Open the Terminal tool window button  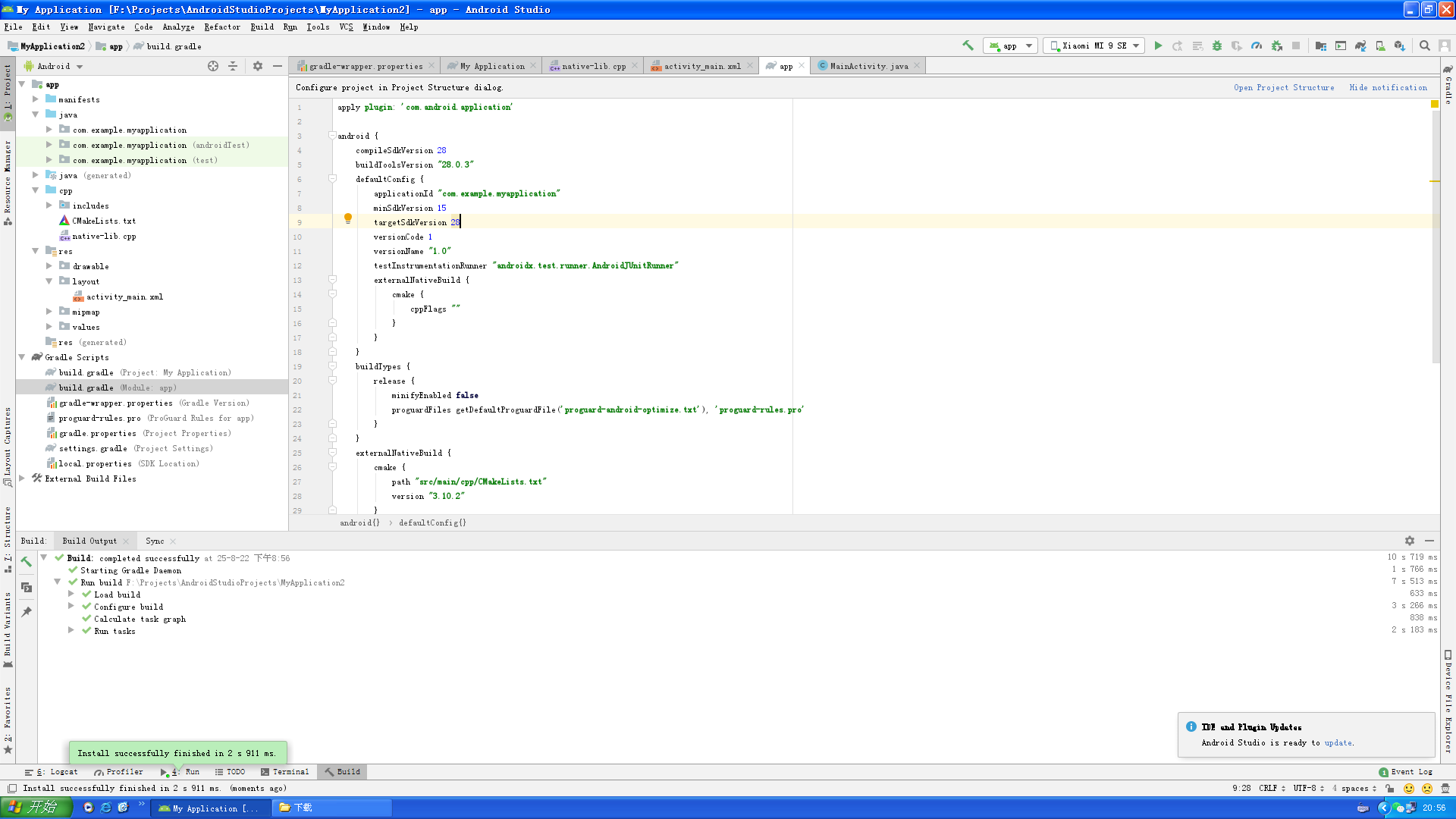[284, 772]
